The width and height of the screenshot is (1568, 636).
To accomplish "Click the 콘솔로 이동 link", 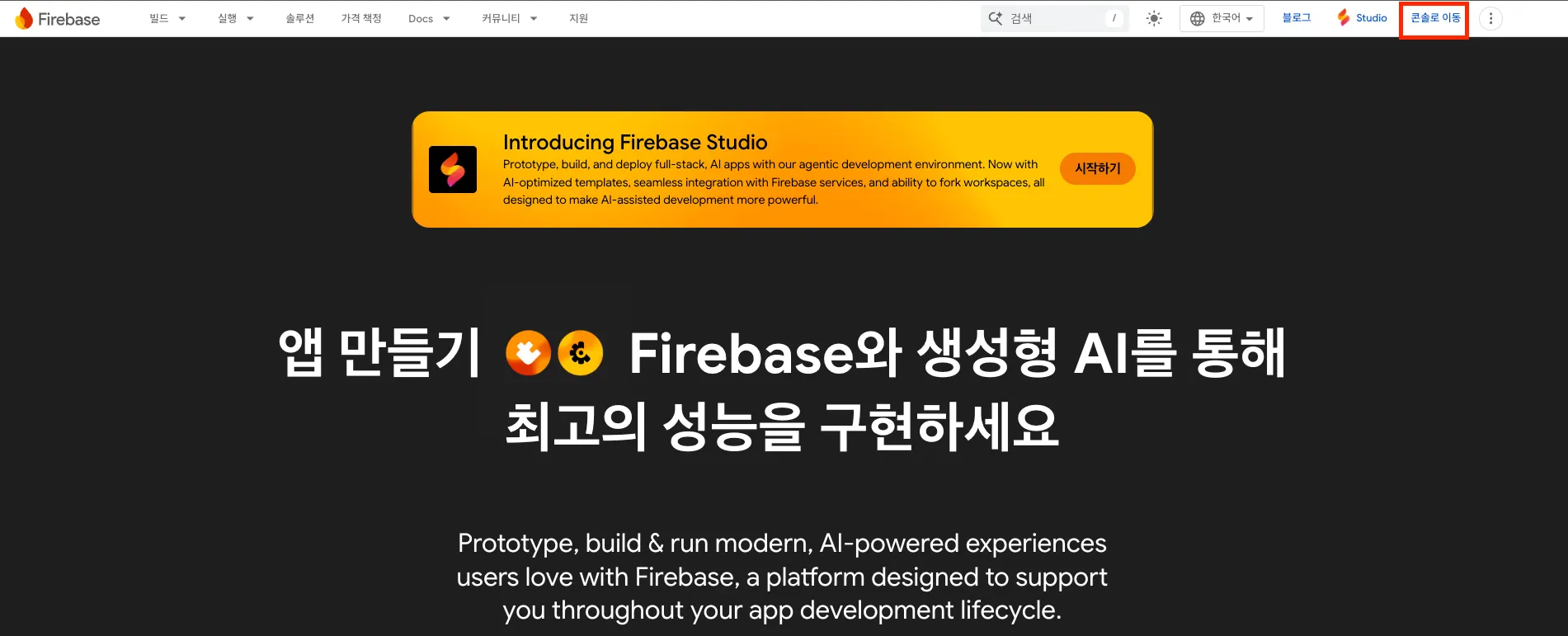I will tap(1435, 17).
